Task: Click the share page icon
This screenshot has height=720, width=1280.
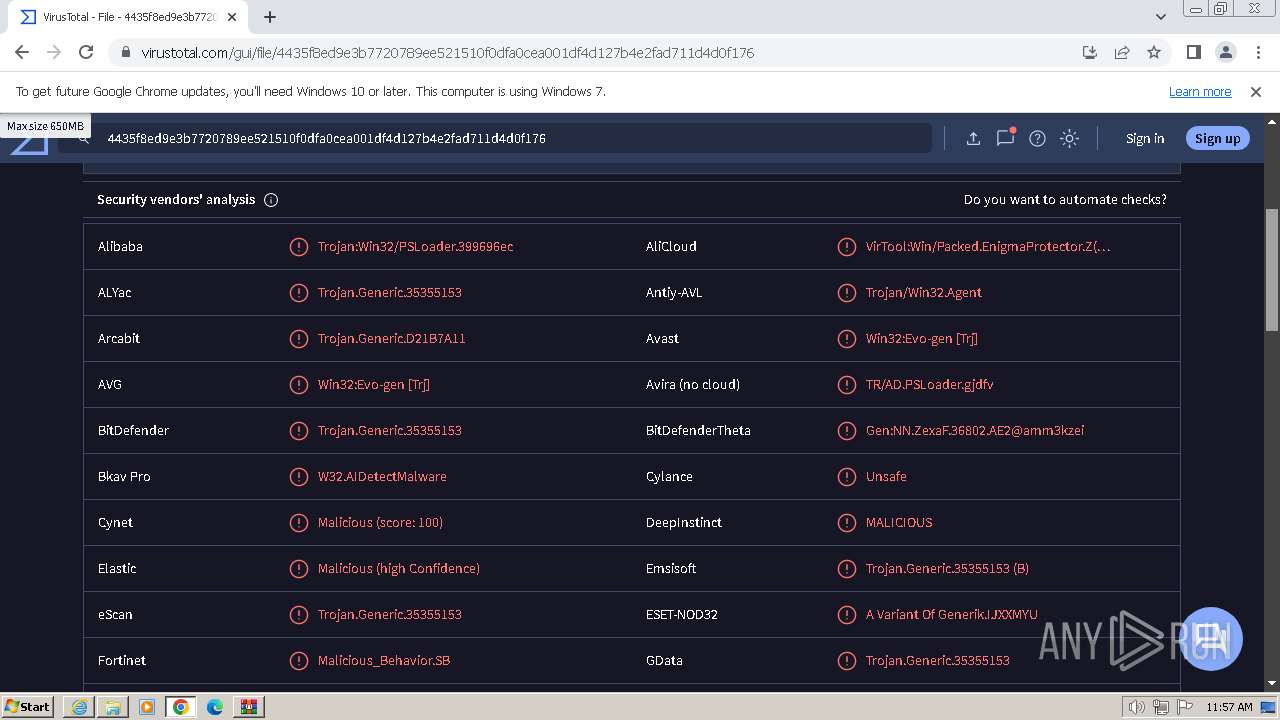Action: click(1122, 52)
